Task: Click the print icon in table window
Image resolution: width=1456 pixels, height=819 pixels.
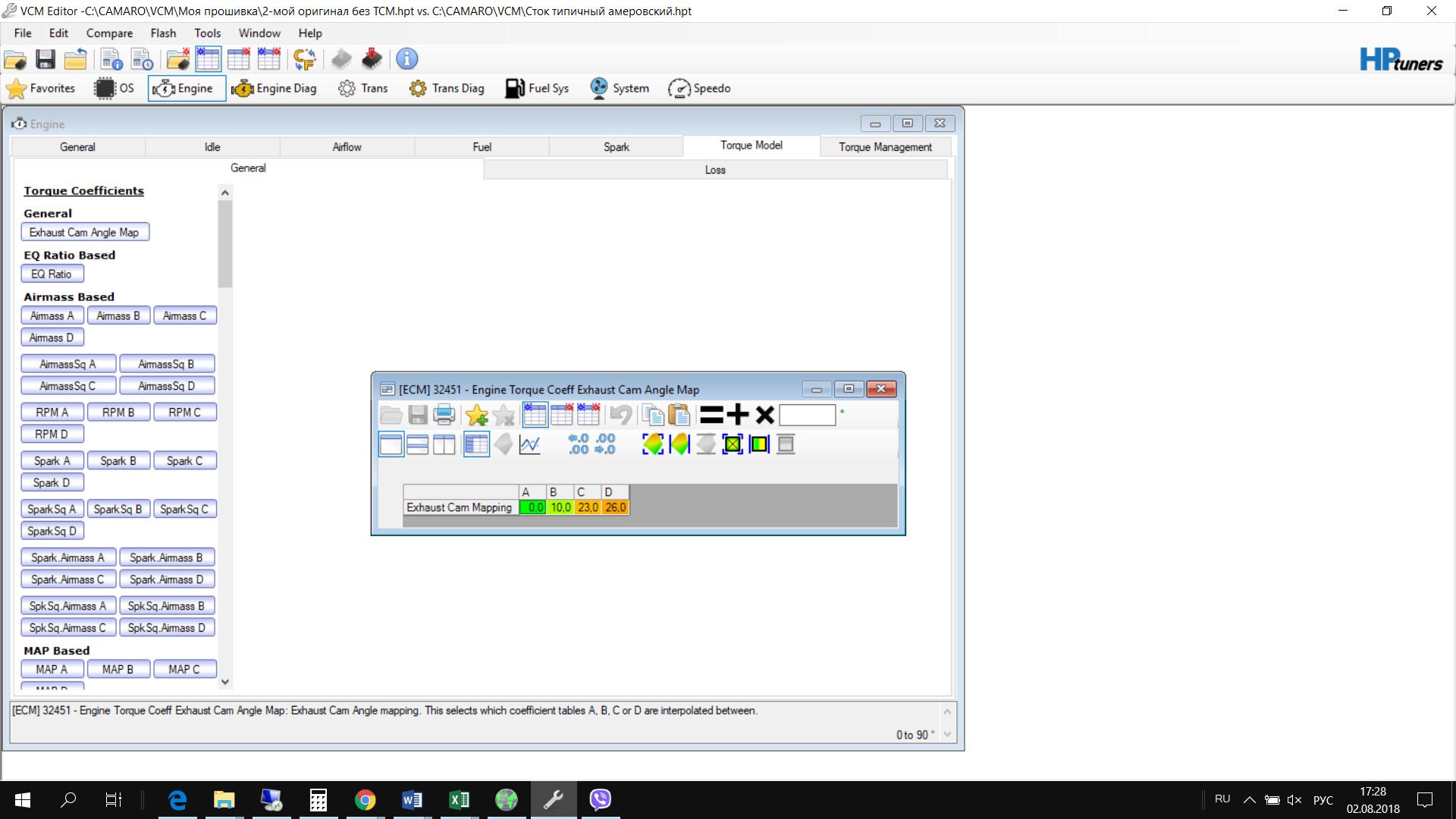Action: (444, 415)
